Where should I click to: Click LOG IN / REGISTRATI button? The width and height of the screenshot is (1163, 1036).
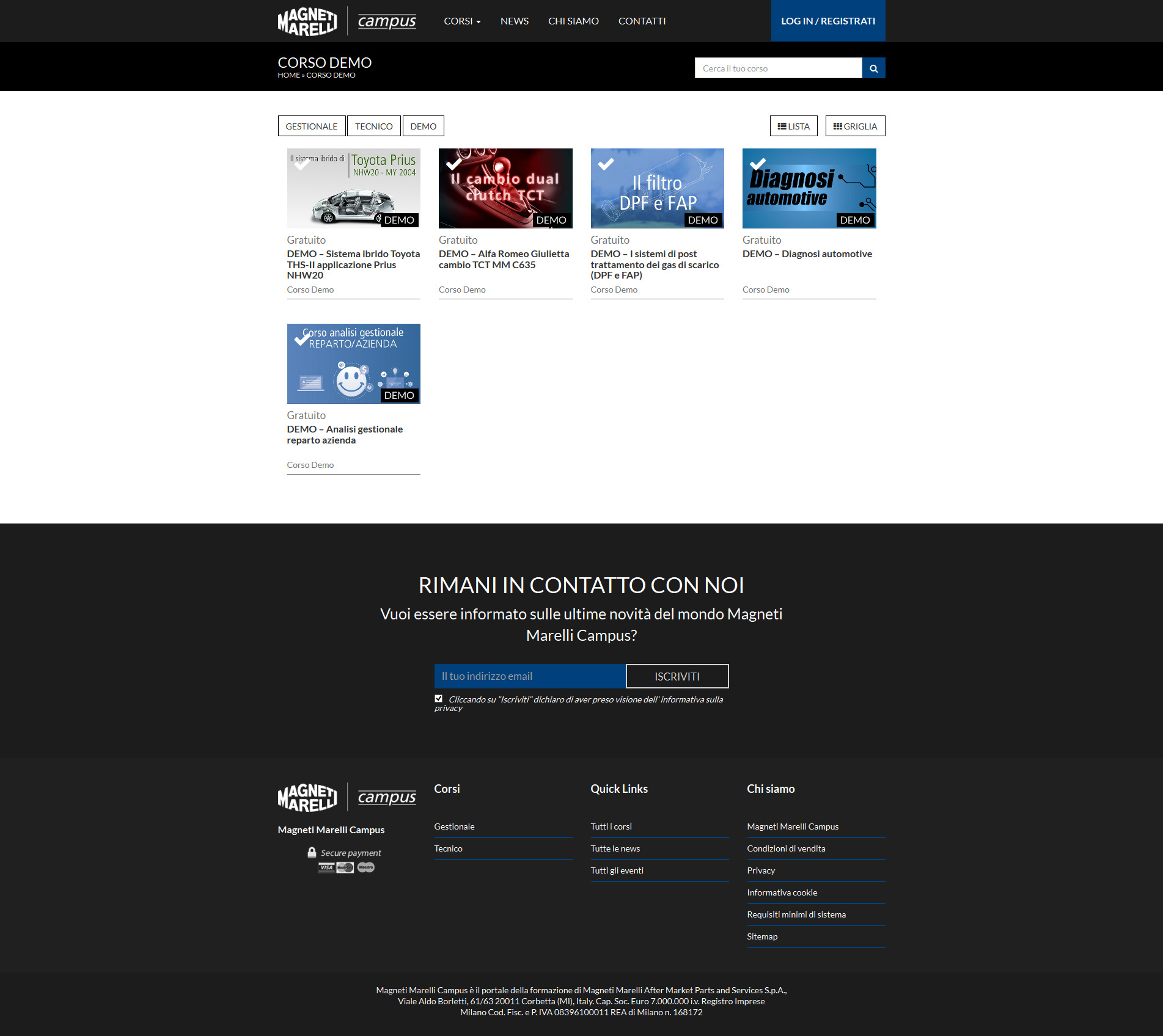click(828, 21)
